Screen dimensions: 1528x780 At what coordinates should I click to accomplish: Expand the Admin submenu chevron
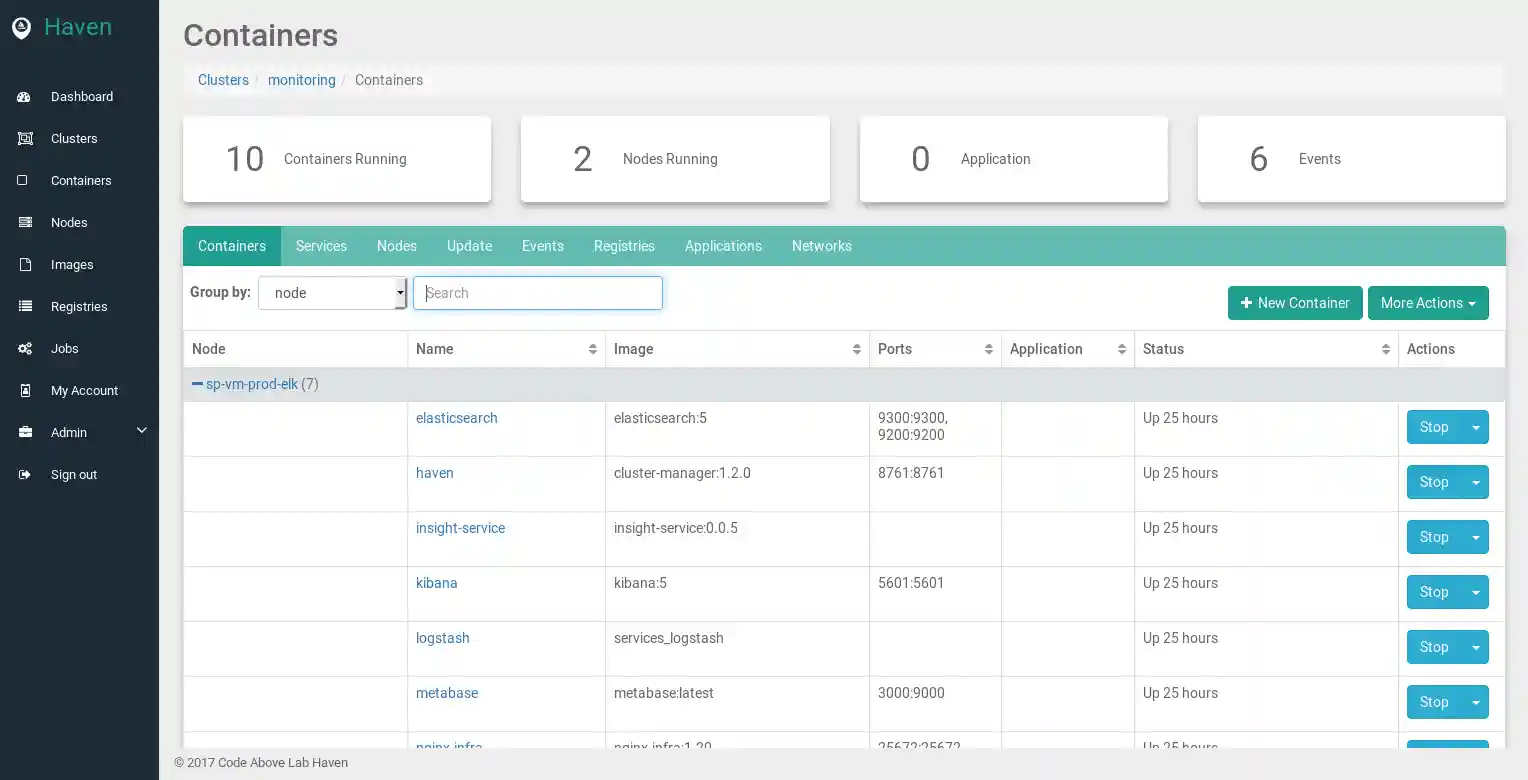point(141,431)
